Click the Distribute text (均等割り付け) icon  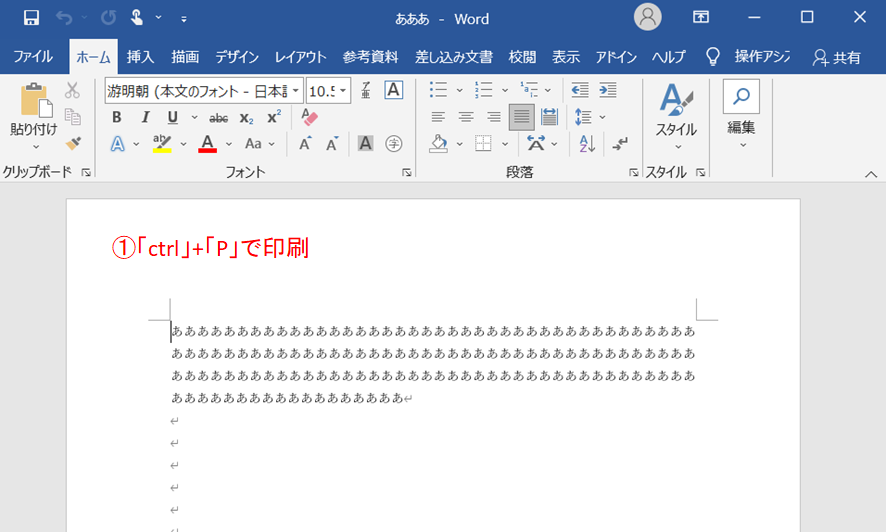pos(549,117)
